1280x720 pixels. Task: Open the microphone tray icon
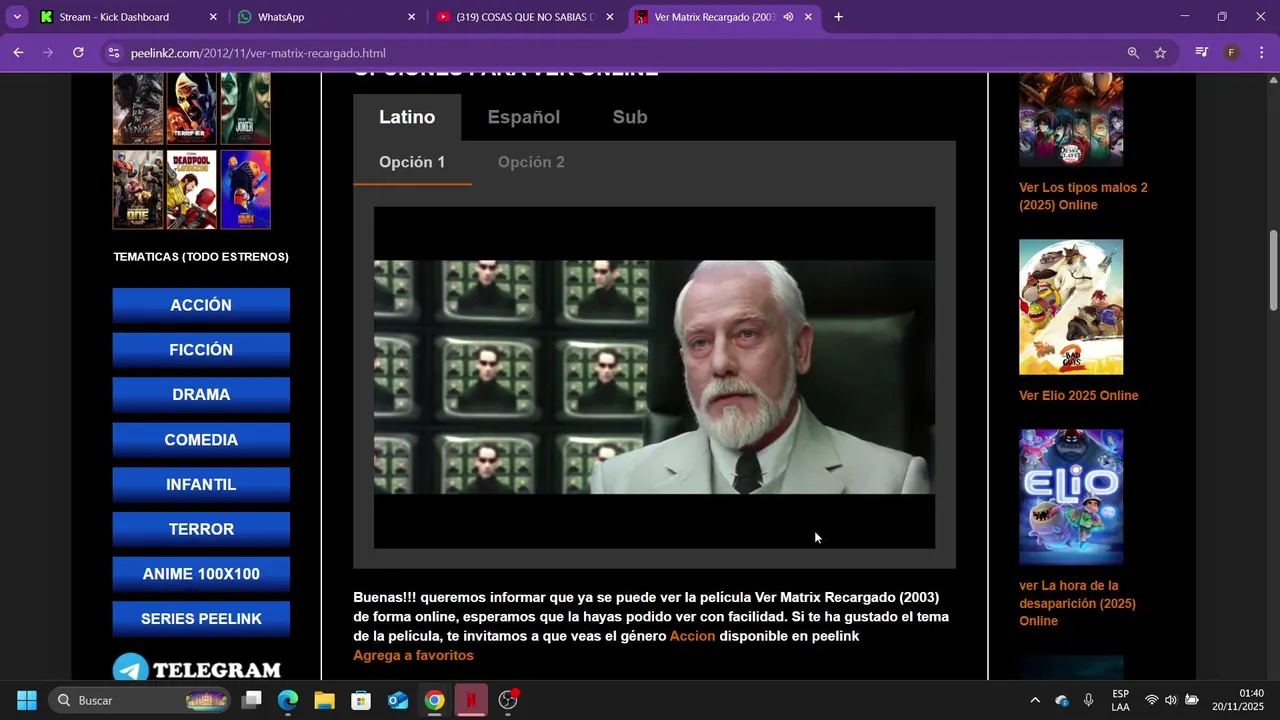(x=1088, y=700)
